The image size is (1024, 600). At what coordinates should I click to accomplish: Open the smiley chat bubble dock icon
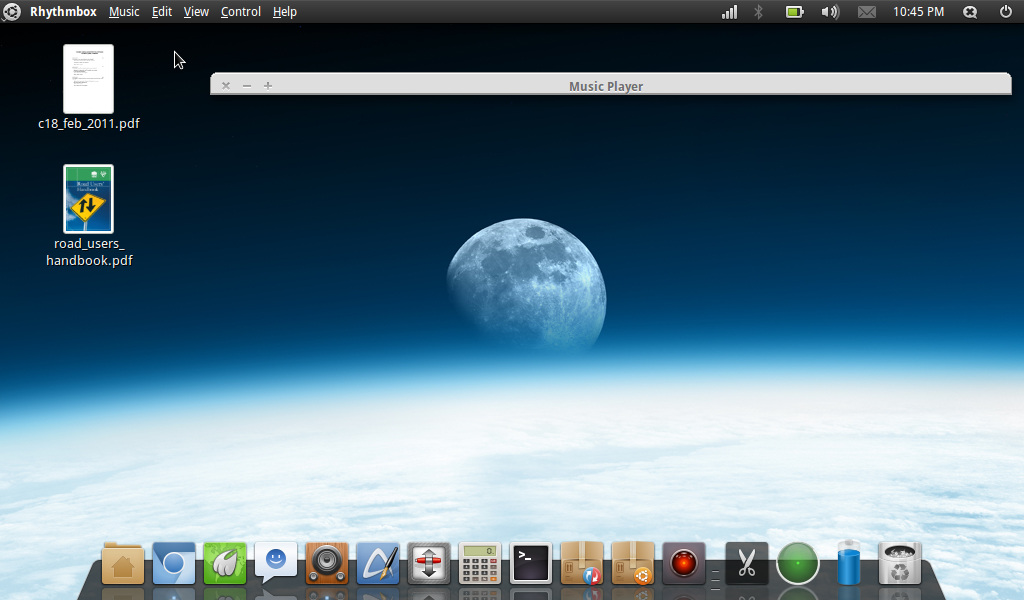[x=276, y=563]
